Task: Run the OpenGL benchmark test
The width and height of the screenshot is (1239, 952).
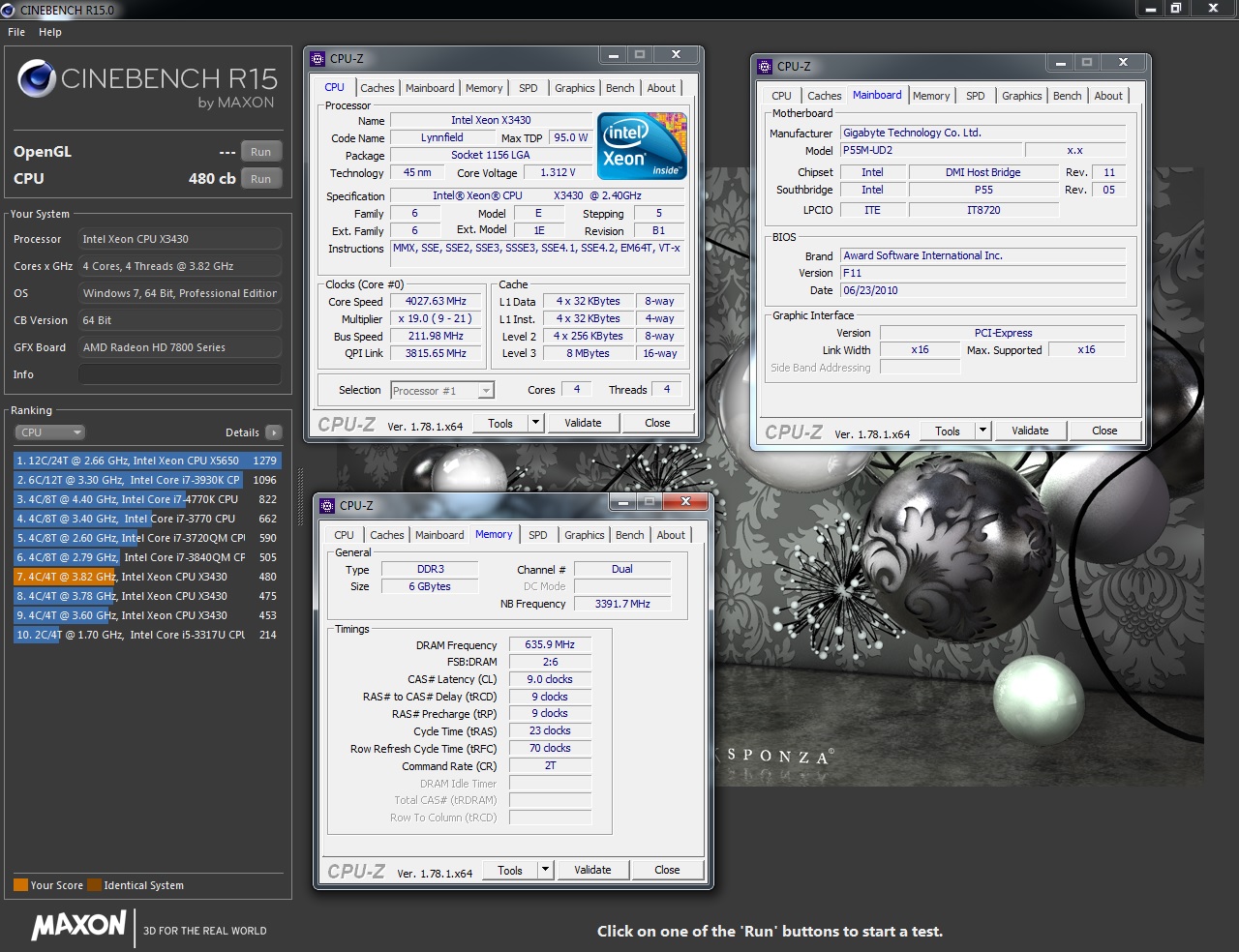Action: tap(260, 152)
